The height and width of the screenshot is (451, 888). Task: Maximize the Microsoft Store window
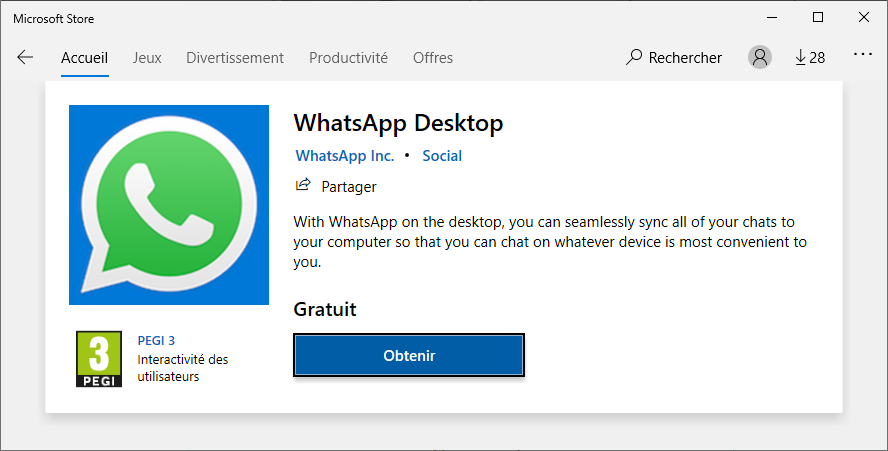[x=818, y=18]
